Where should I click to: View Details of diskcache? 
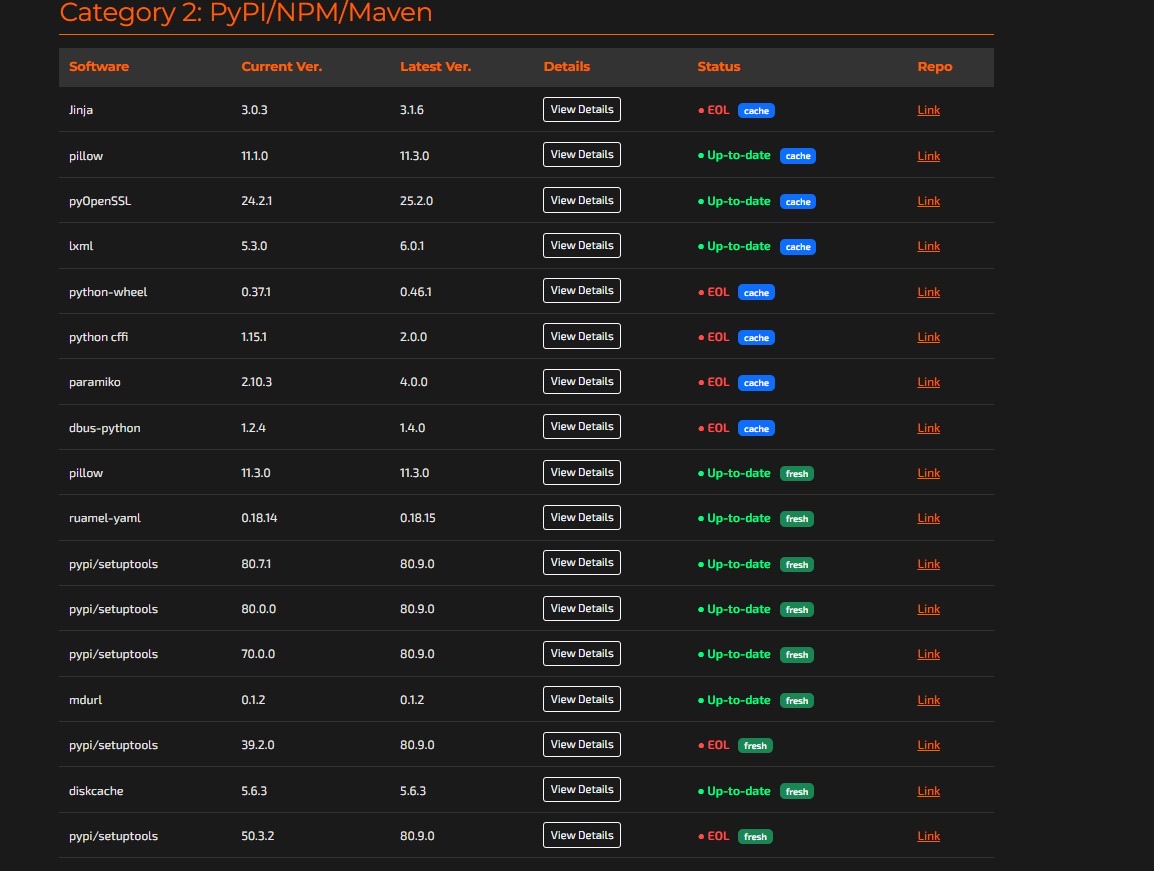pyautogui.click(x=581, y=790)
